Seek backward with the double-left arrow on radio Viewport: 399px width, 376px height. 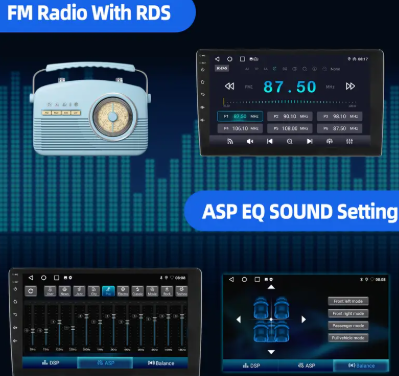click(x=229, y=86)
